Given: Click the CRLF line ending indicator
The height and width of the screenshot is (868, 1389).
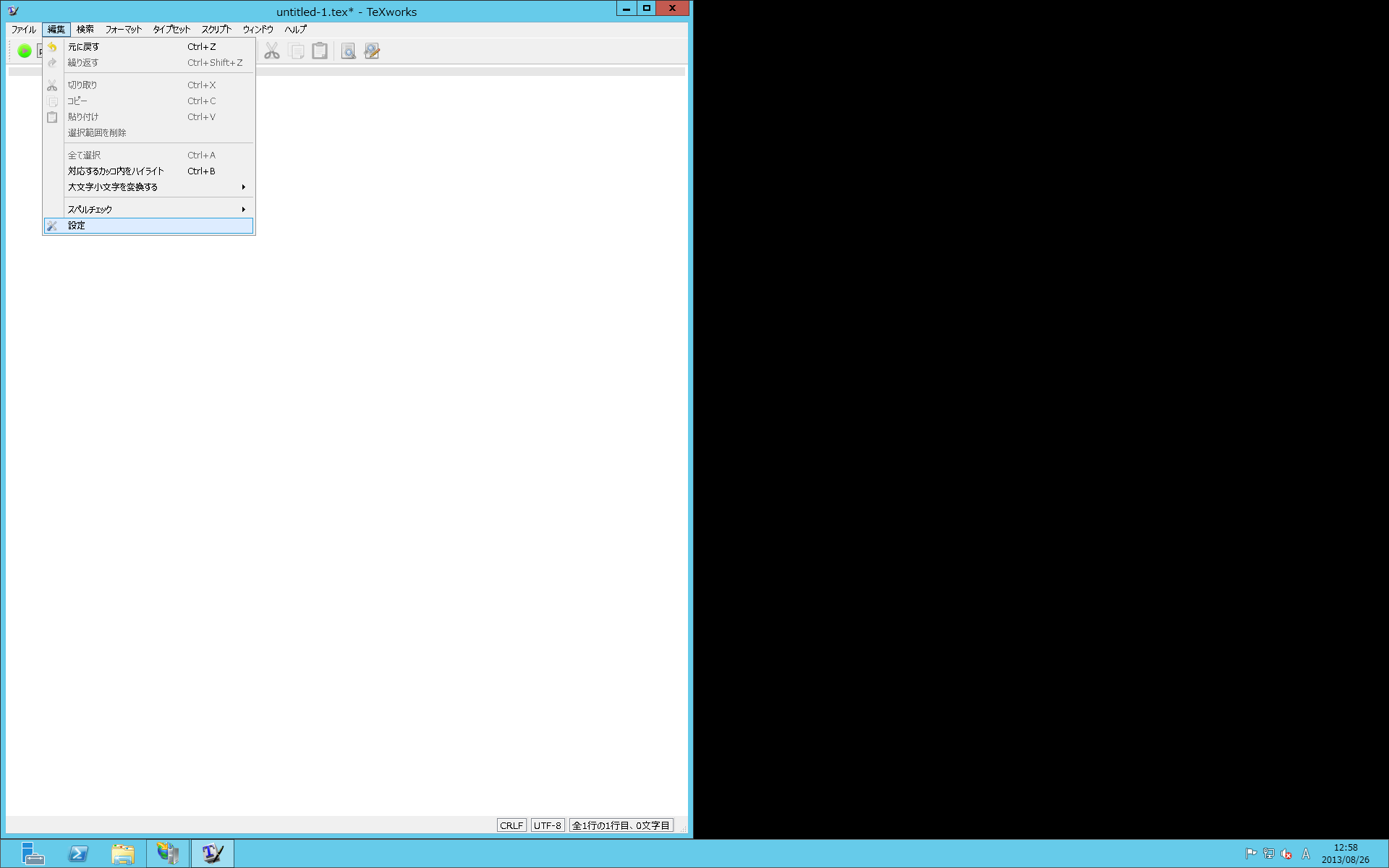Looking at the screenshot, I should pos(511,825).
